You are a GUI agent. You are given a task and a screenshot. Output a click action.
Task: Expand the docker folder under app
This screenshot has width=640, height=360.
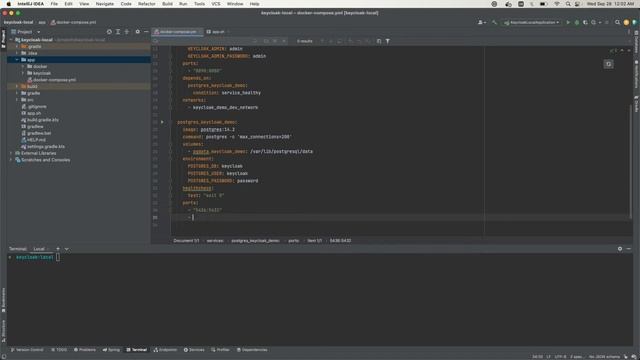[23, 67]
